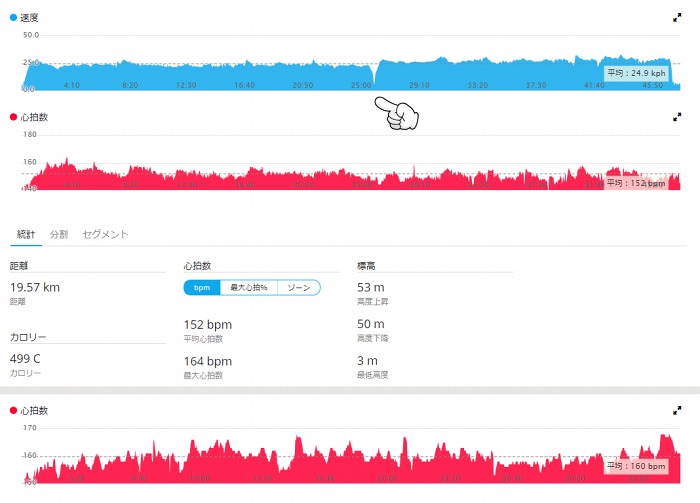Select the bpm heart rate unit

click(201, 287)
